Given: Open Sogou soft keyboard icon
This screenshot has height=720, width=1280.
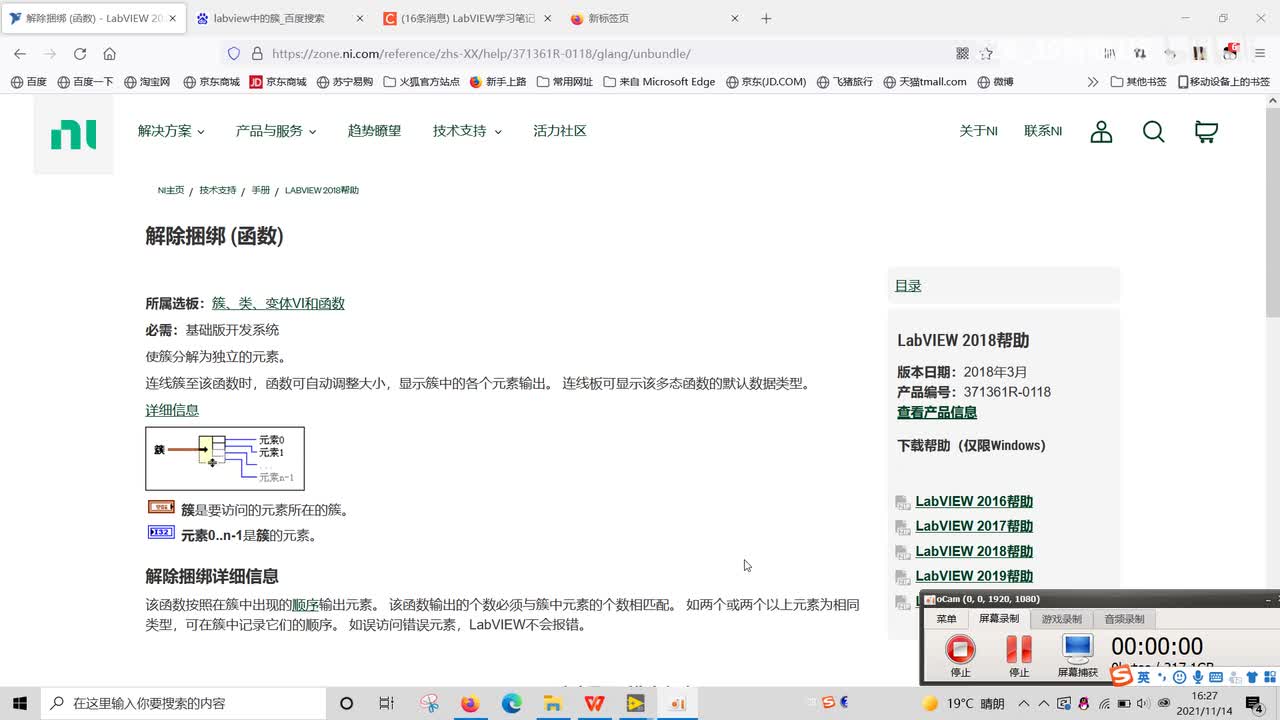Looking at the screenshot, I should (x=1215, y=678).
